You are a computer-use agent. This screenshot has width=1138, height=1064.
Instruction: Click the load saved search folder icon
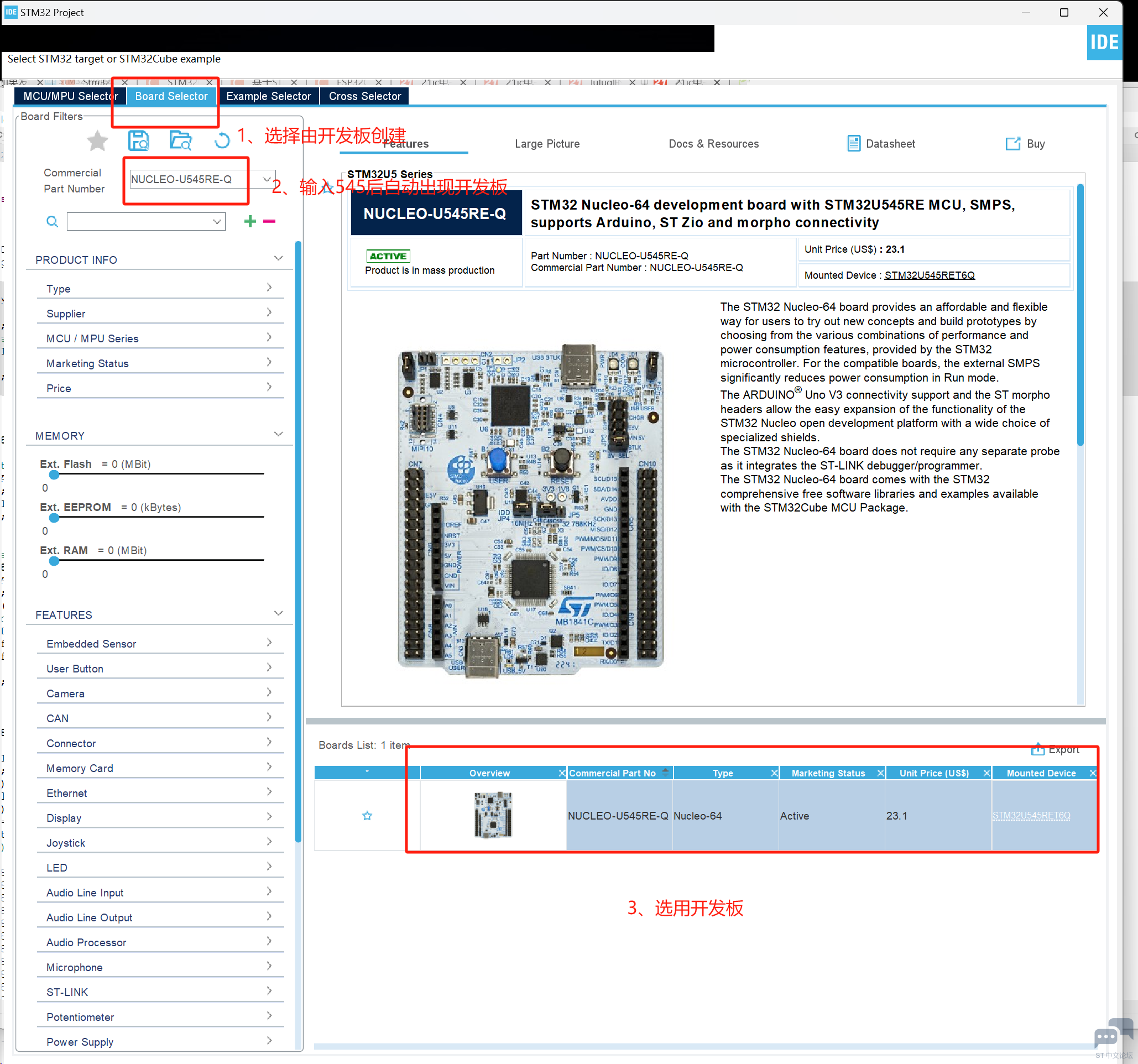coord(181,141)
